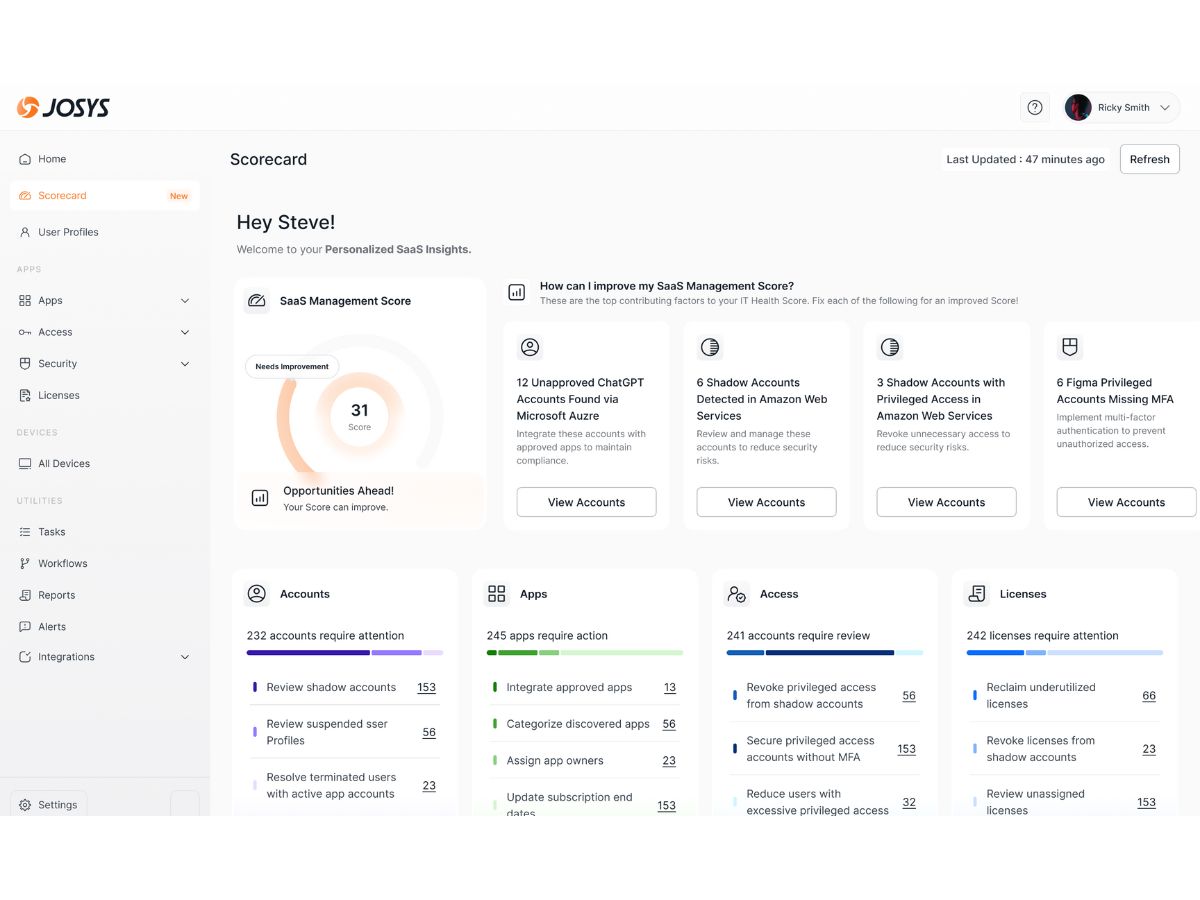Click the Opportunities Ahead chart icon
The image size is (1200, 900).
260,498
